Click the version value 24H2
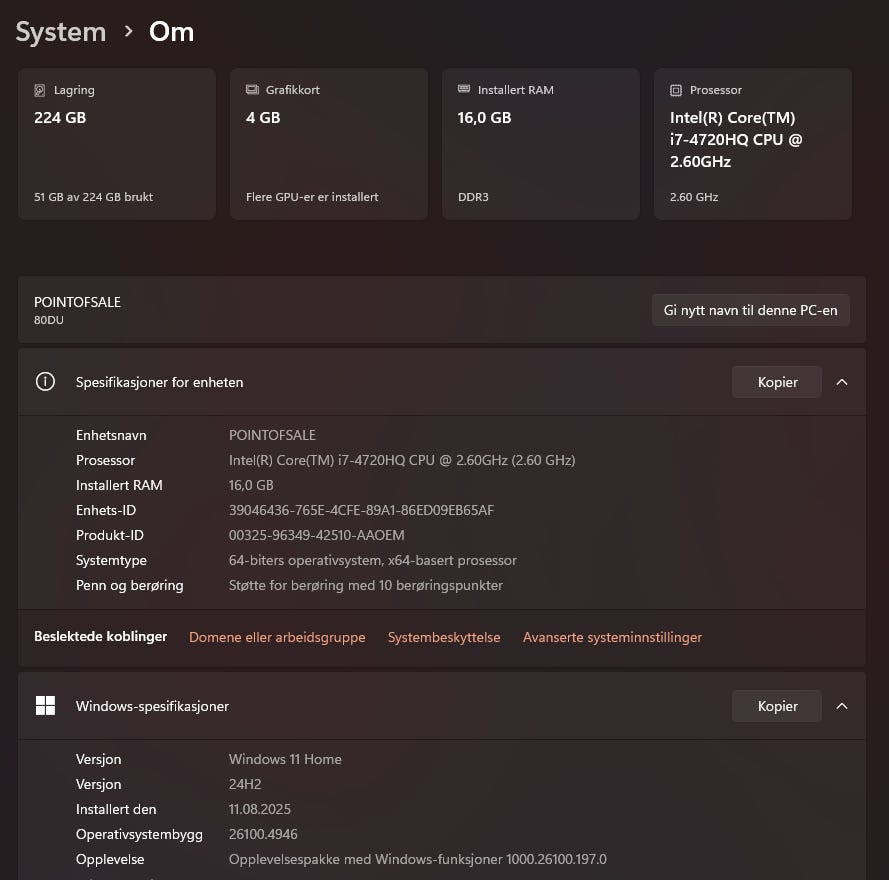Screen dimensions: 889x880 coord(245,784)
